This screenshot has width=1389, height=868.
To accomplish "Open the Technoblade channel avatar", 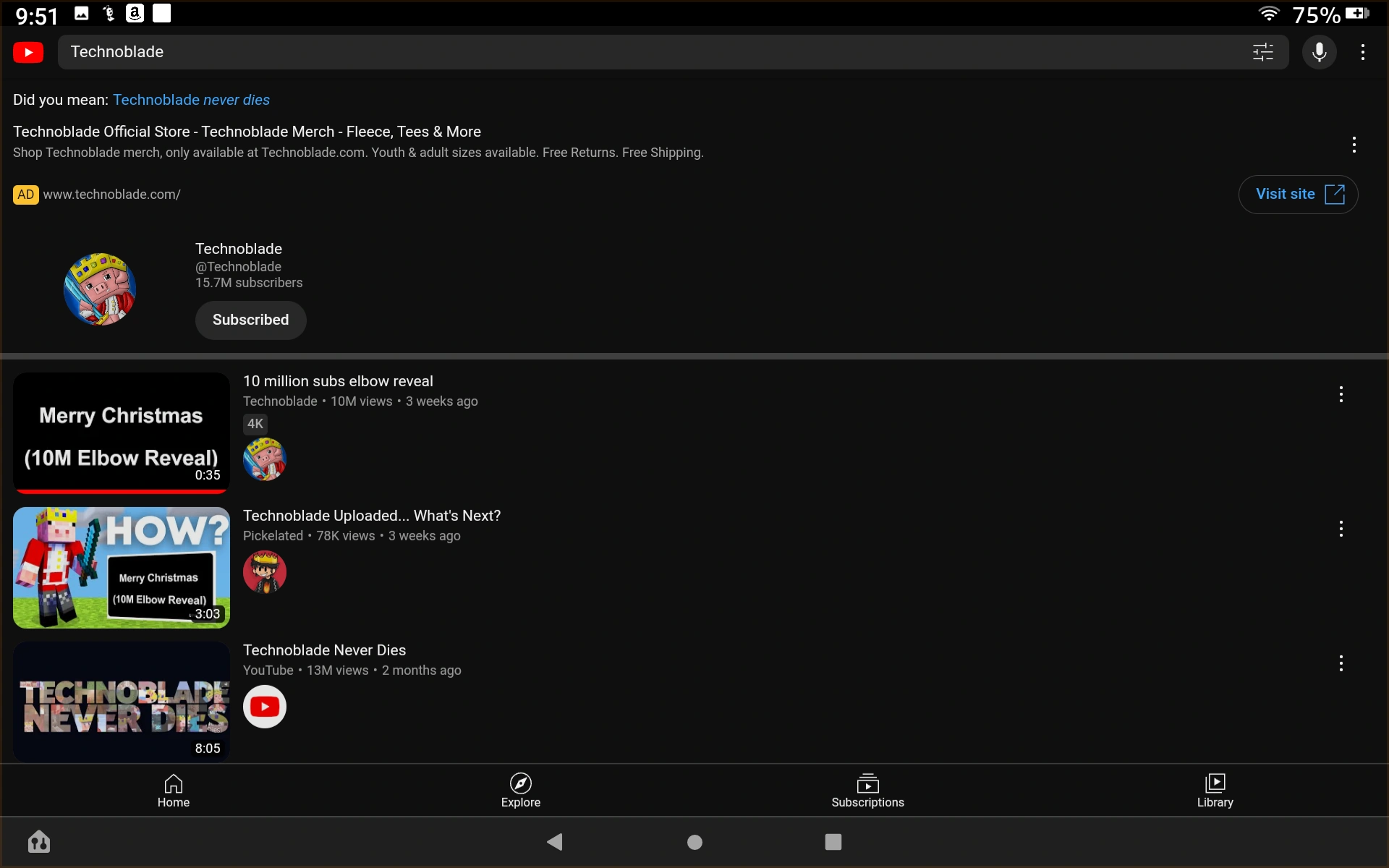I will (x=100, y=289).
